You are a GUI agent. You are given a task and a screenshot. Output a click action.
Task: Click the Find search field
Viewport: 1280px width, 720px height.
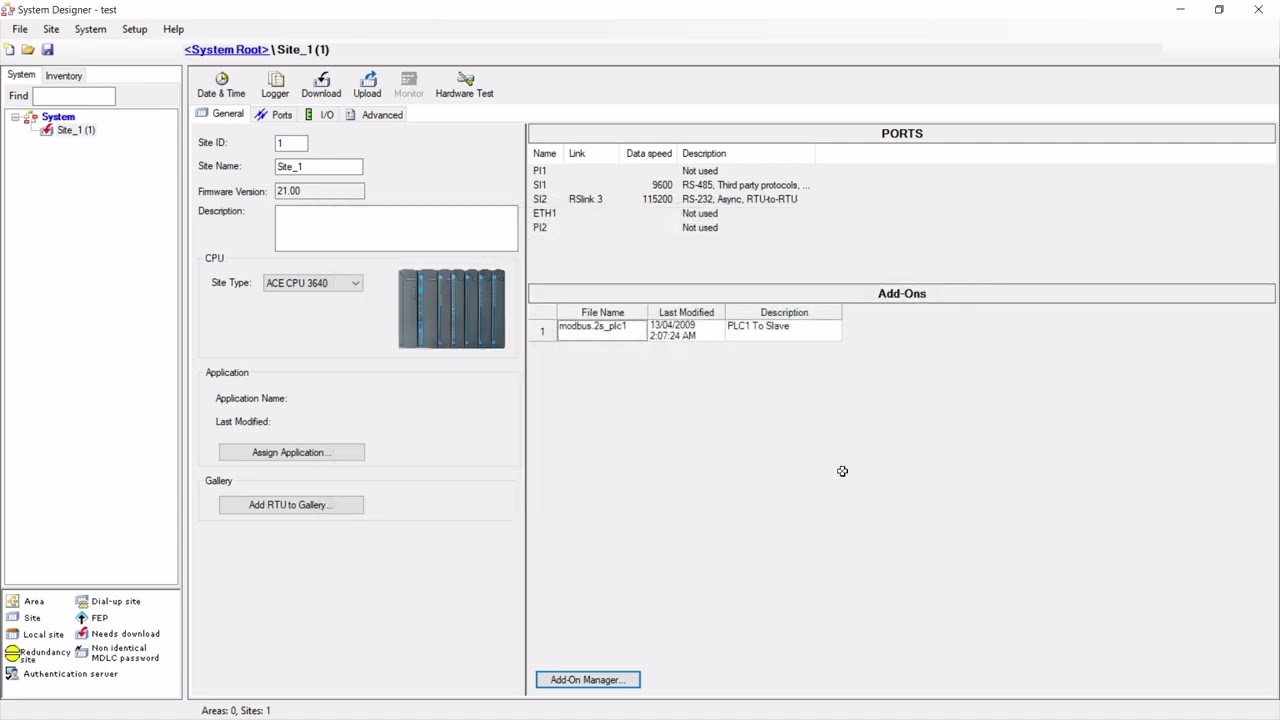[74, 96]
